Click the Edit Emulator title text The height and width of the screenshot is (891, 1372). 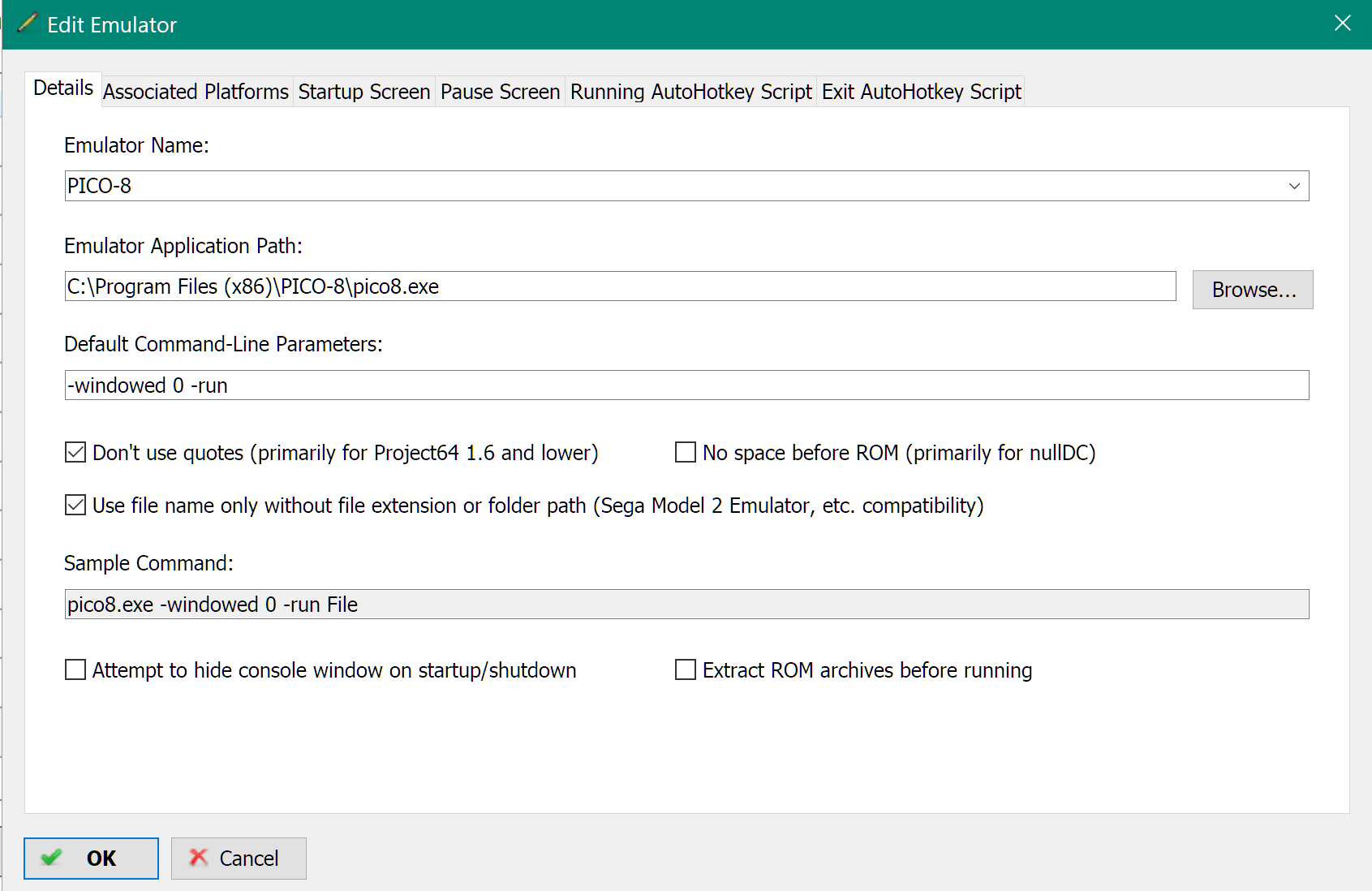pos(112,25)
